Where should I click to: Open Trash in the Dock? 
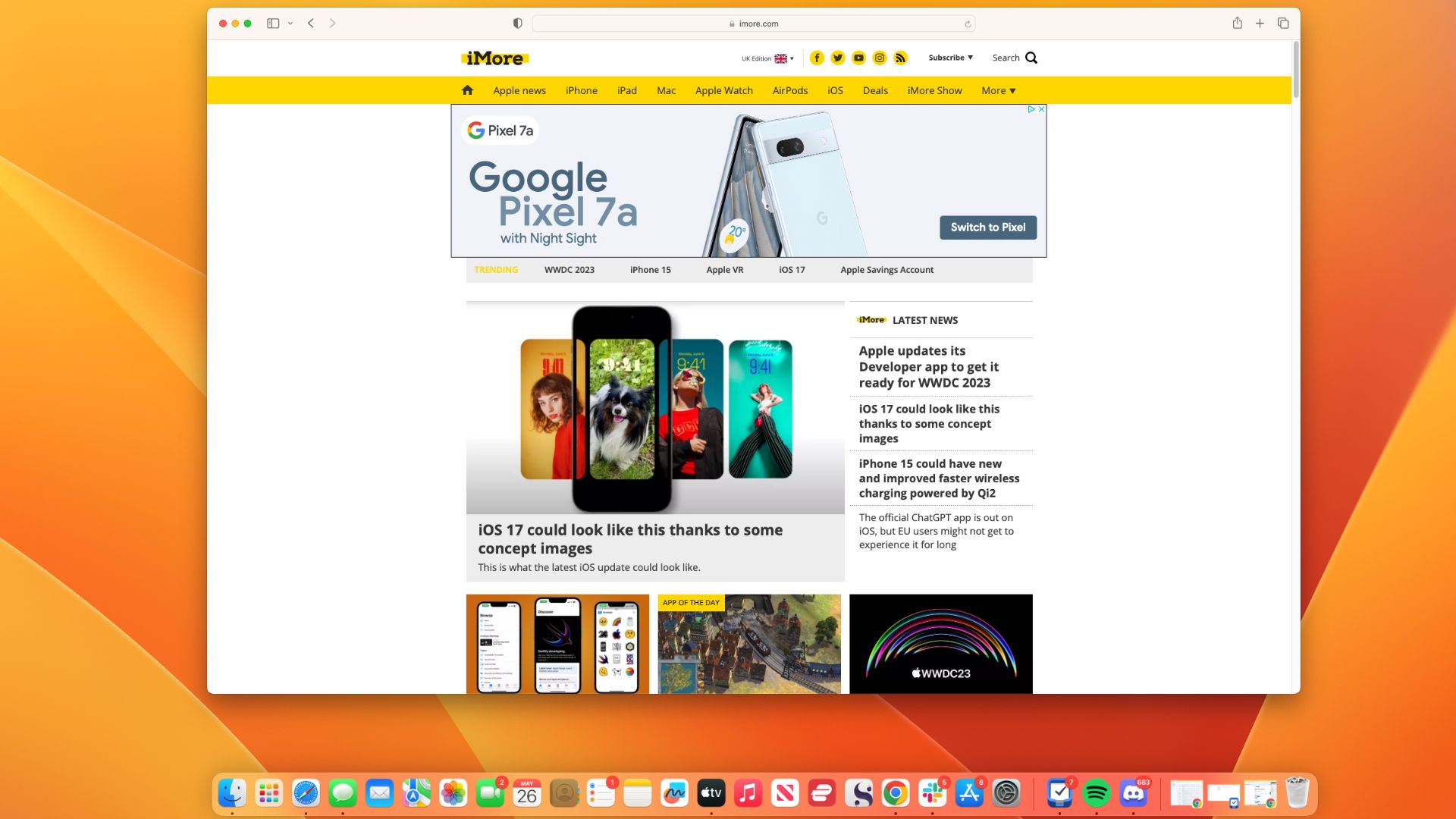pyautogui.click(x=1298, y=793)
